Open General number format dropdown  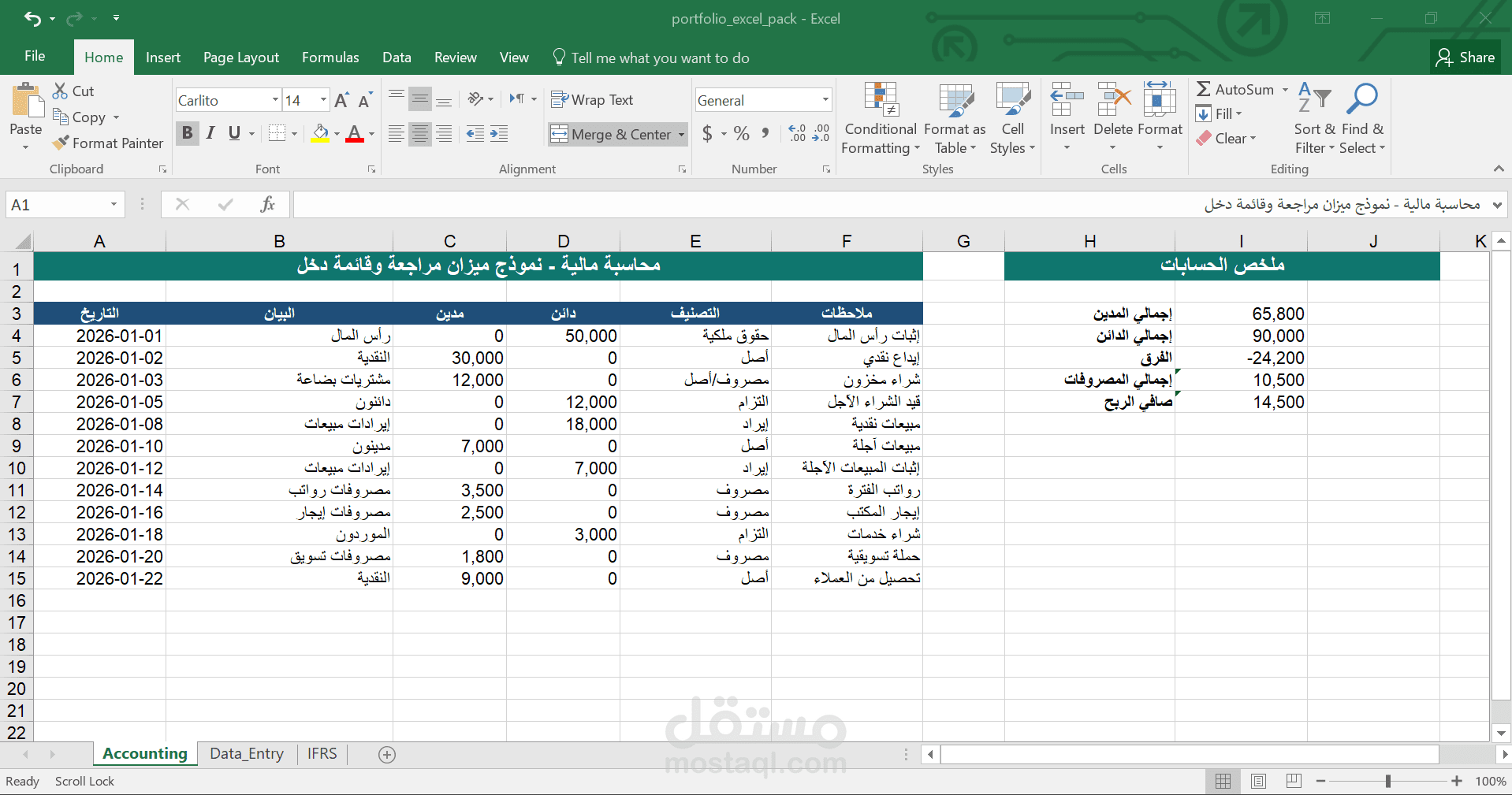(825, 100)
